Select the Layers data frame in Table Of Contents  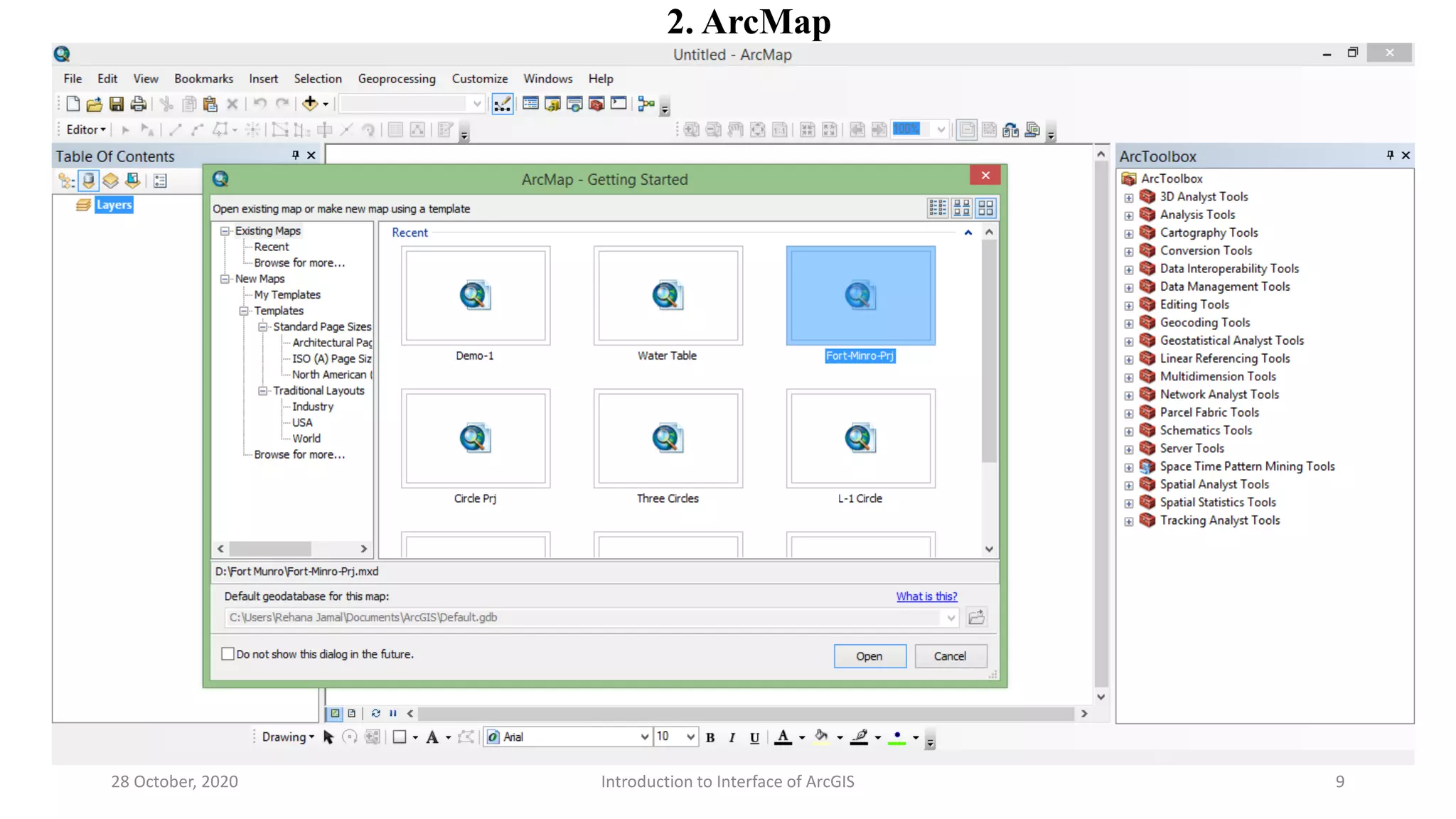[114, 205]
